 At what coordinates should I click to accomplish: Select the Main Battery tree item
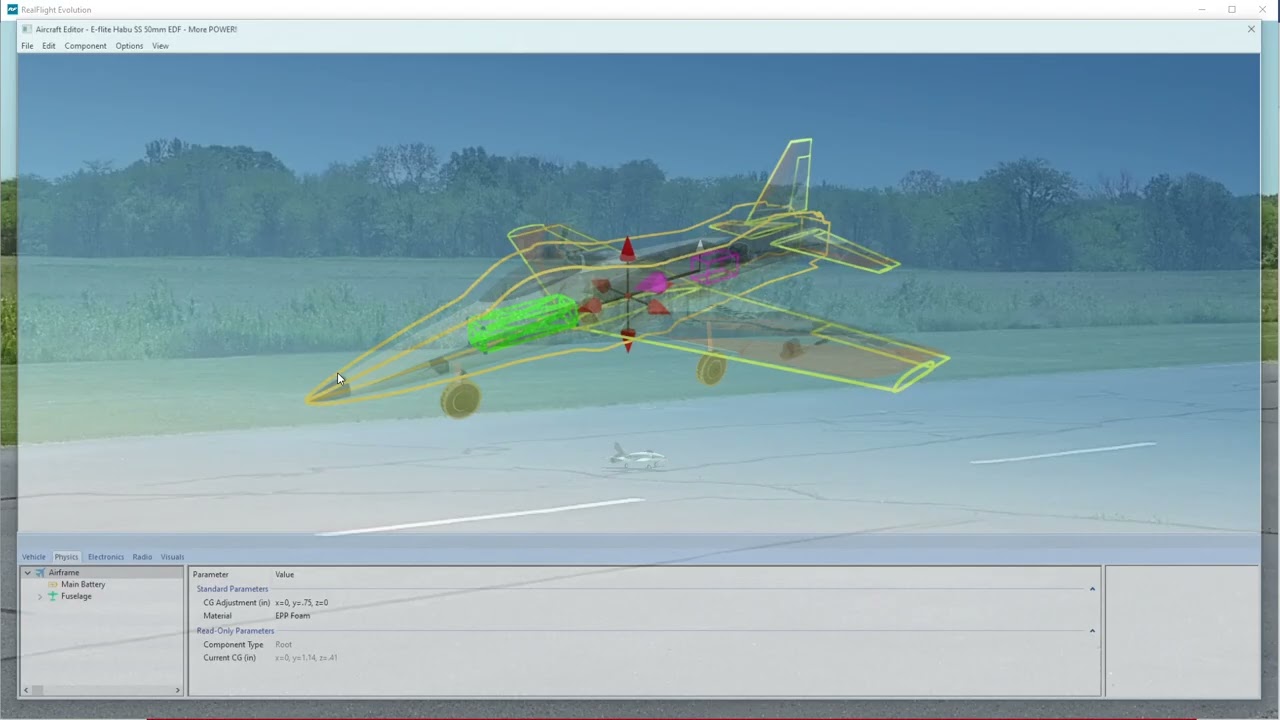(x=83, y=584)
